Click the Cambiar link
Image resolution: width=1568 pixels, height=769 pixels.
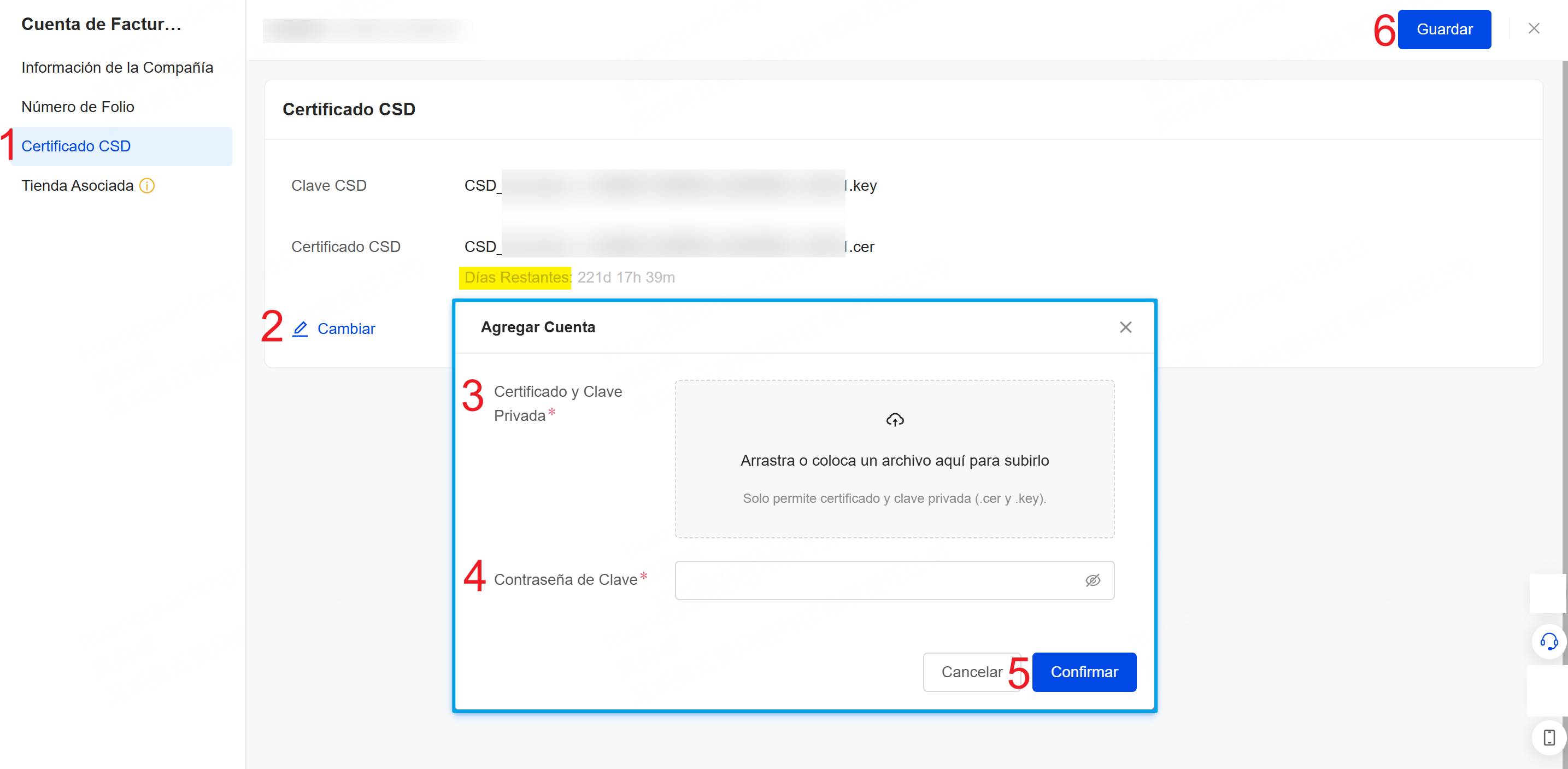(346, 329)
